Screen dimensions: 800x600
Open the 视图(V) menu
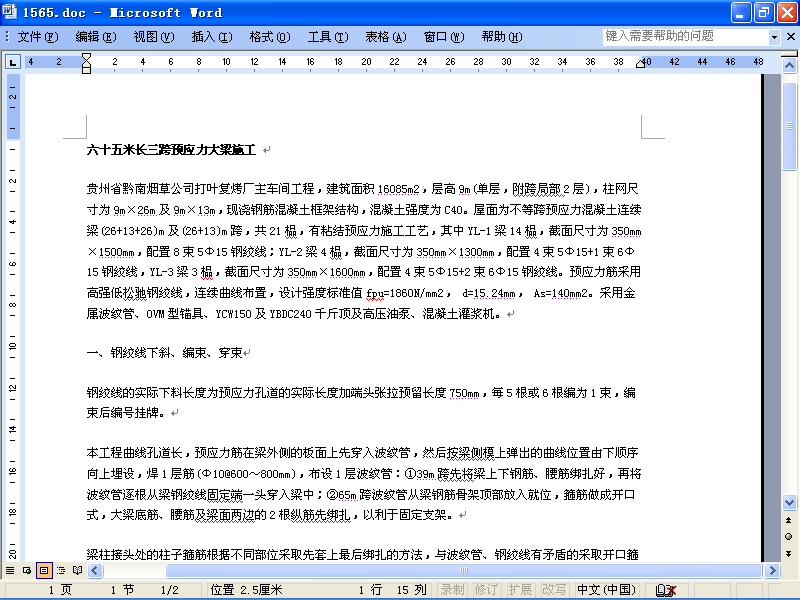click(x=154, y=37)
